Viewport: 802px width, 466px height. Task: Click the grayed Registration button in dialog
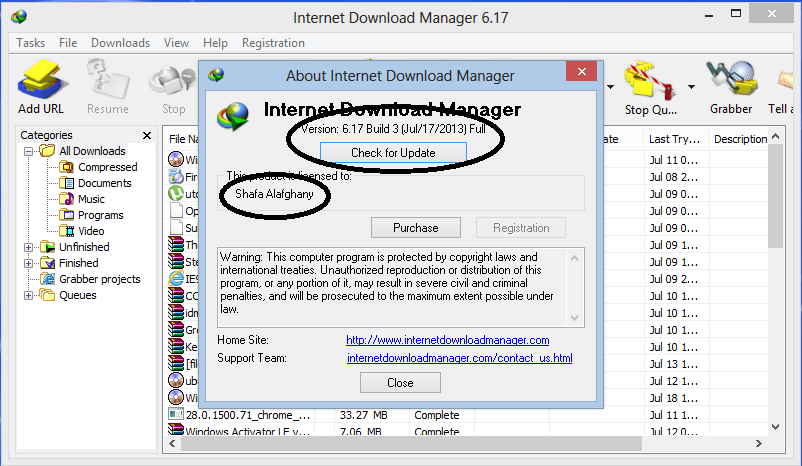[x=521, y=228]
